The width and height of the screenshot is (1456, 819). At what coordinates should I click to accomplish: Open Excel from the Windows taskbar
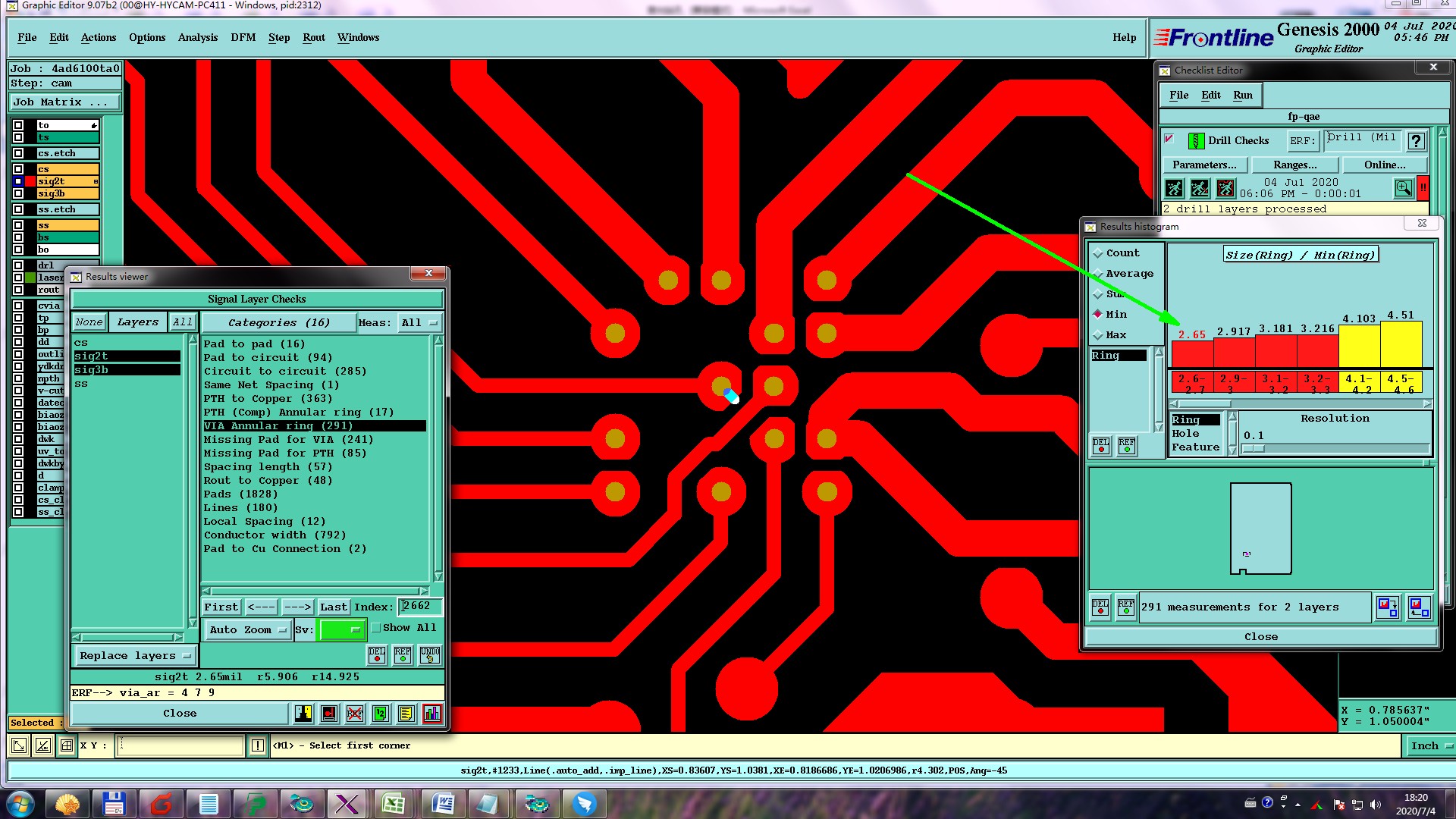click(393, 804)
